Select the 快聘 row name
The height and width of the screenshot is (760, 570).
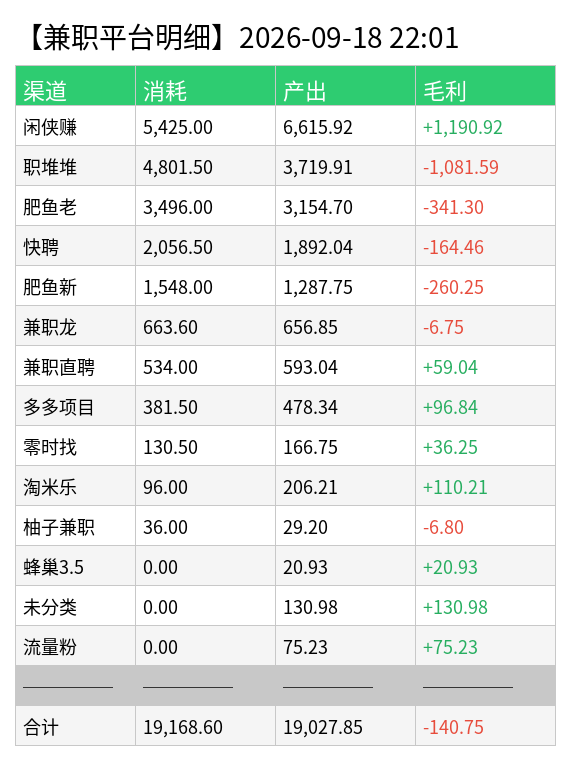click(x=41, y=248)
